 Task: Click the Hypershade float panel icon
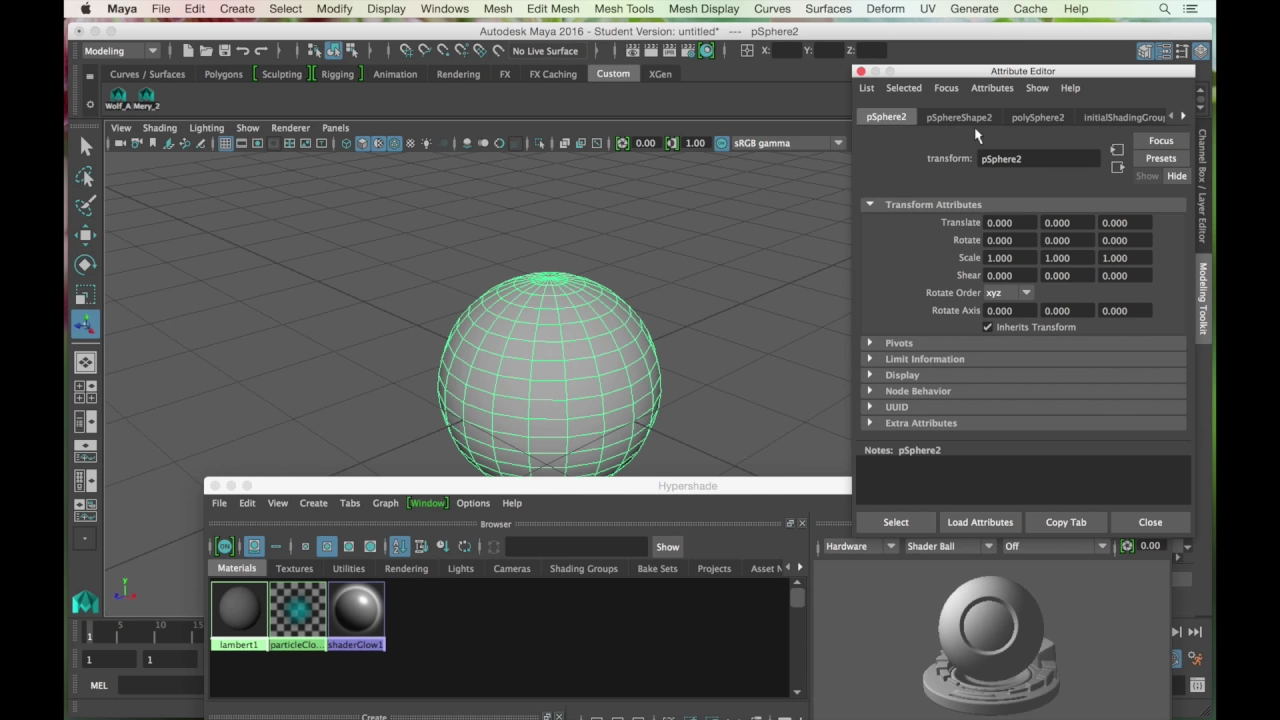pos(789,523)
